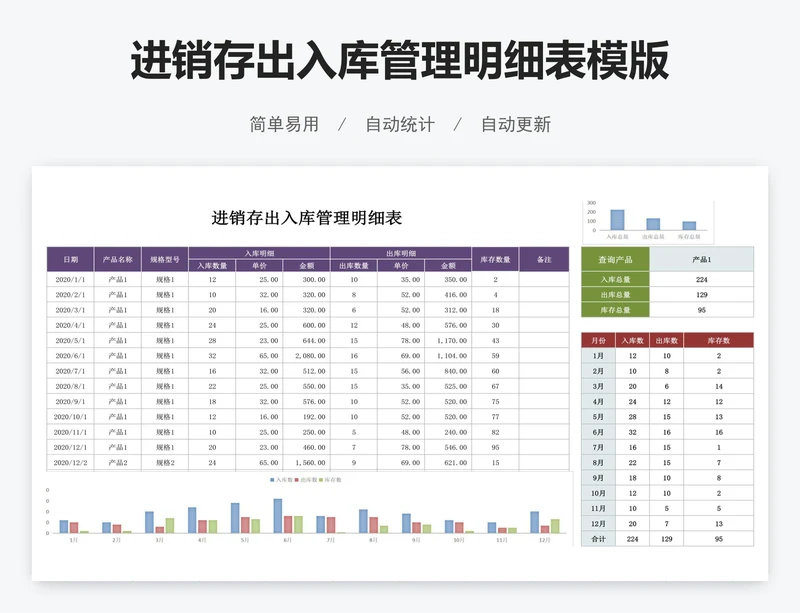800x613 pixels.
Task: Click the 入库总量 value cell showing 224
Action: coord(701,280)
